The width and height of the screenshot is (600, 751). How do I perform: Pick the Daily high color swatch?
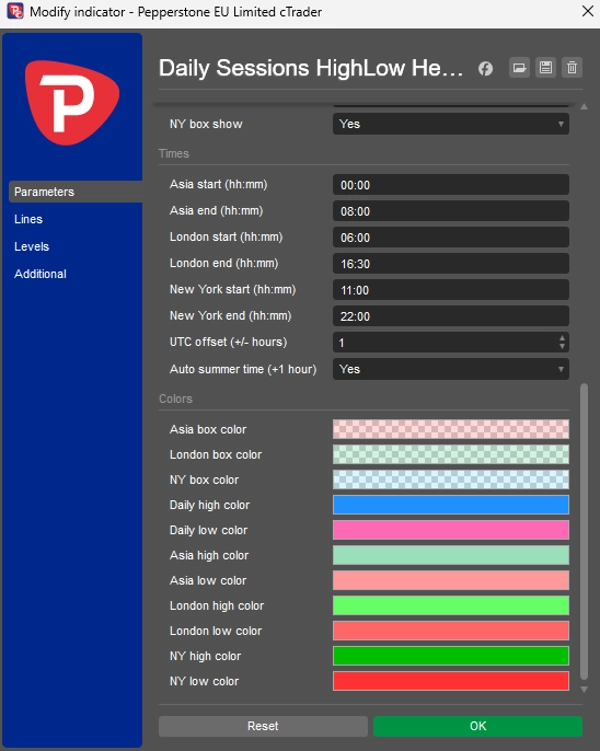[x=450, y=505]
